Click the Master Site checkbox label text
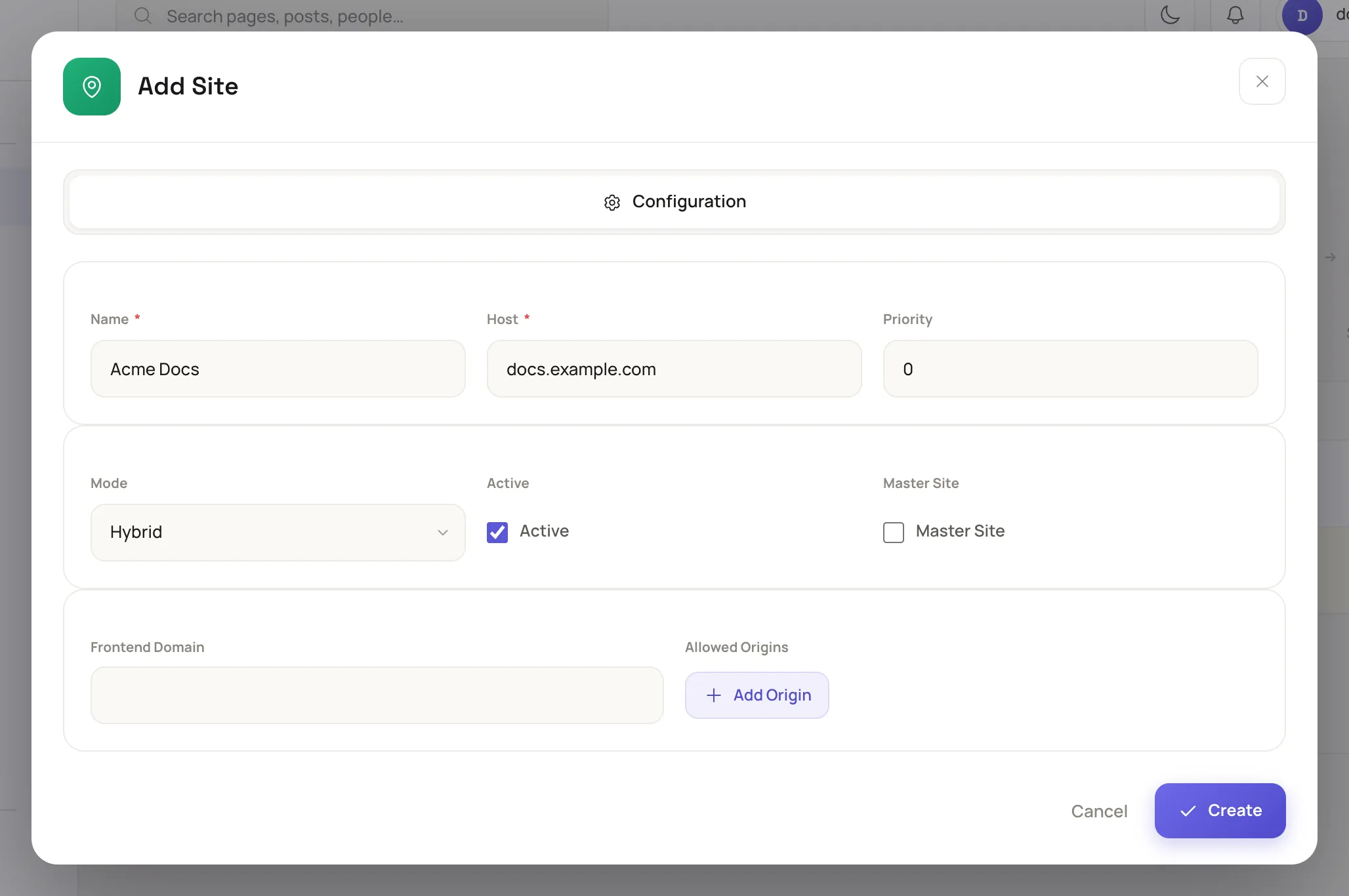This screenshot has height=896, width=1349. point(960,531)
